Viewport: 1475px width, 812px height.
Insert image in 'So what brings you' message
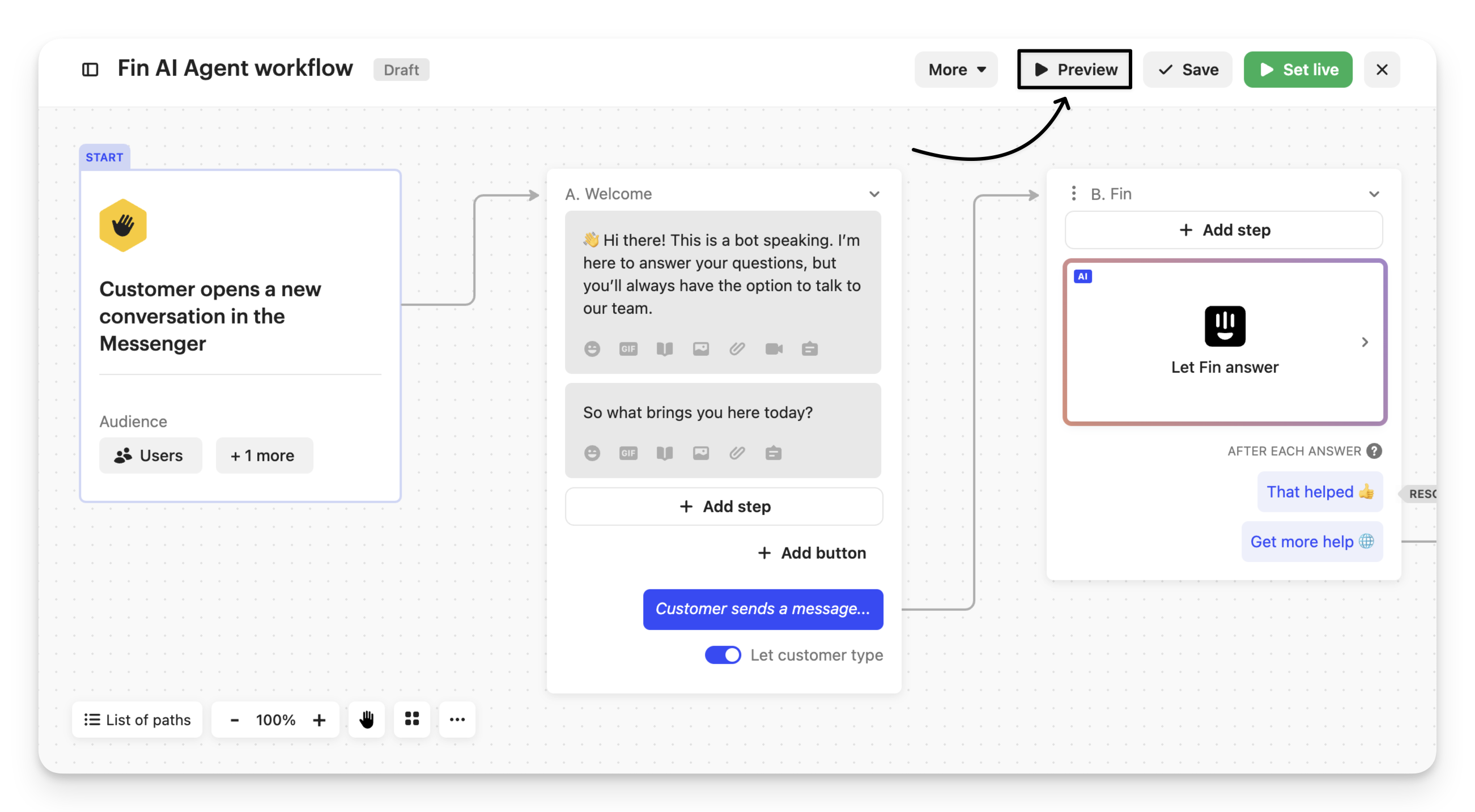701,453
